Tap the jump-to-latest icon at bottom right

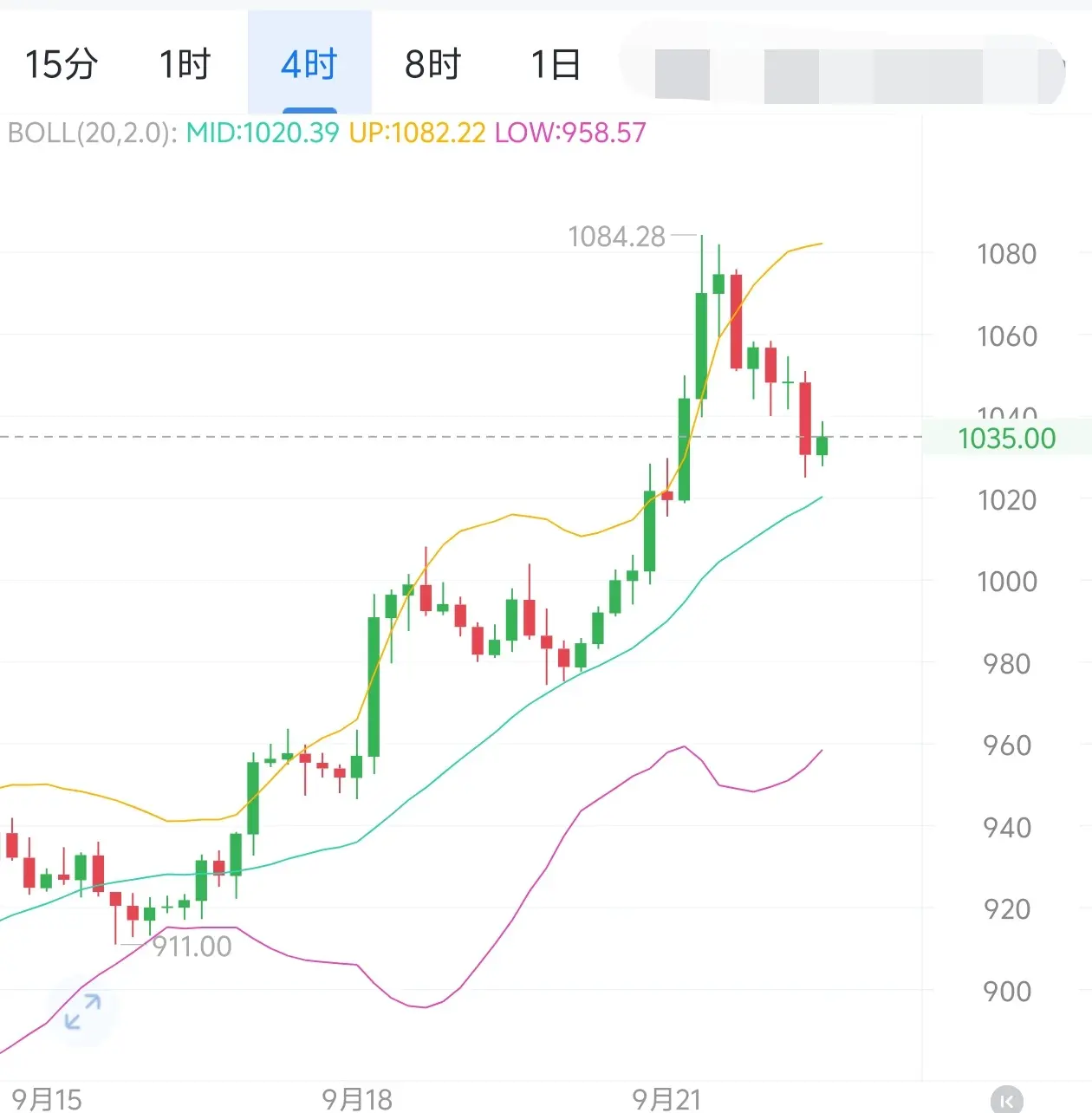click(1006, 1100)
